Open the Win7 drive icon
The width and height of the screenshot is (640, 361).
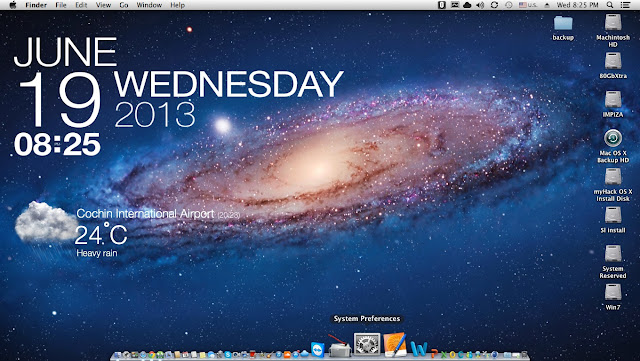point(613,292)
